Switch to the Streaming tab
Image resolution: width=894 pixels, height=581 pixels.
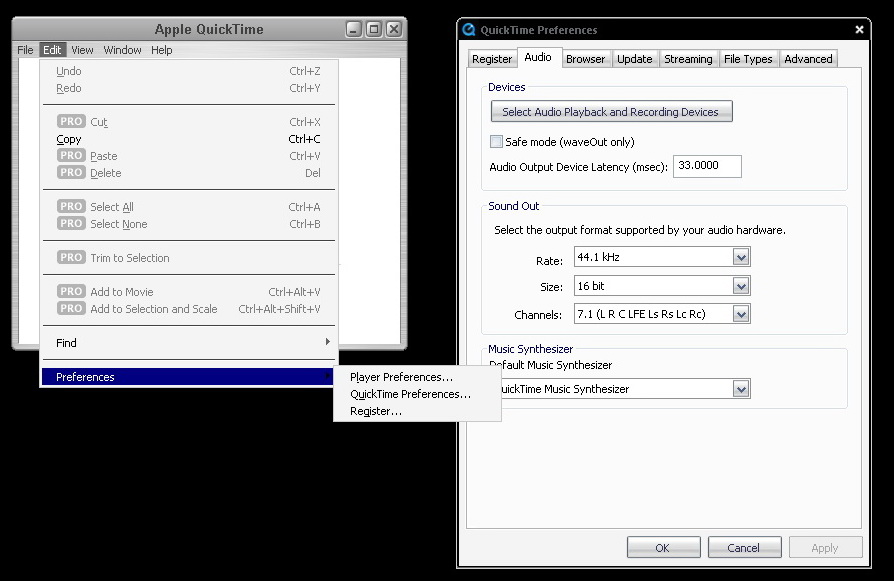click(688, 58)
